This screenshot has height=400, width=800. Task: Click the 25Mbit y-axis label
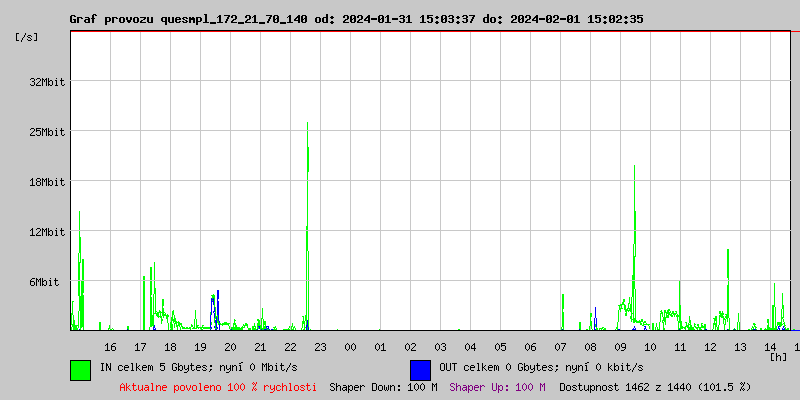tap(46, 132)
